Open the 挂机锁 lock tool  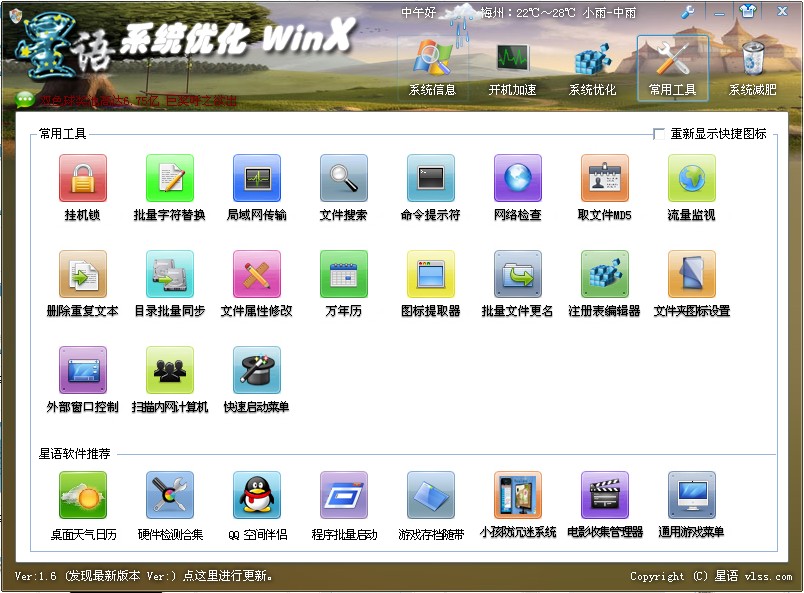click(83, 179)
